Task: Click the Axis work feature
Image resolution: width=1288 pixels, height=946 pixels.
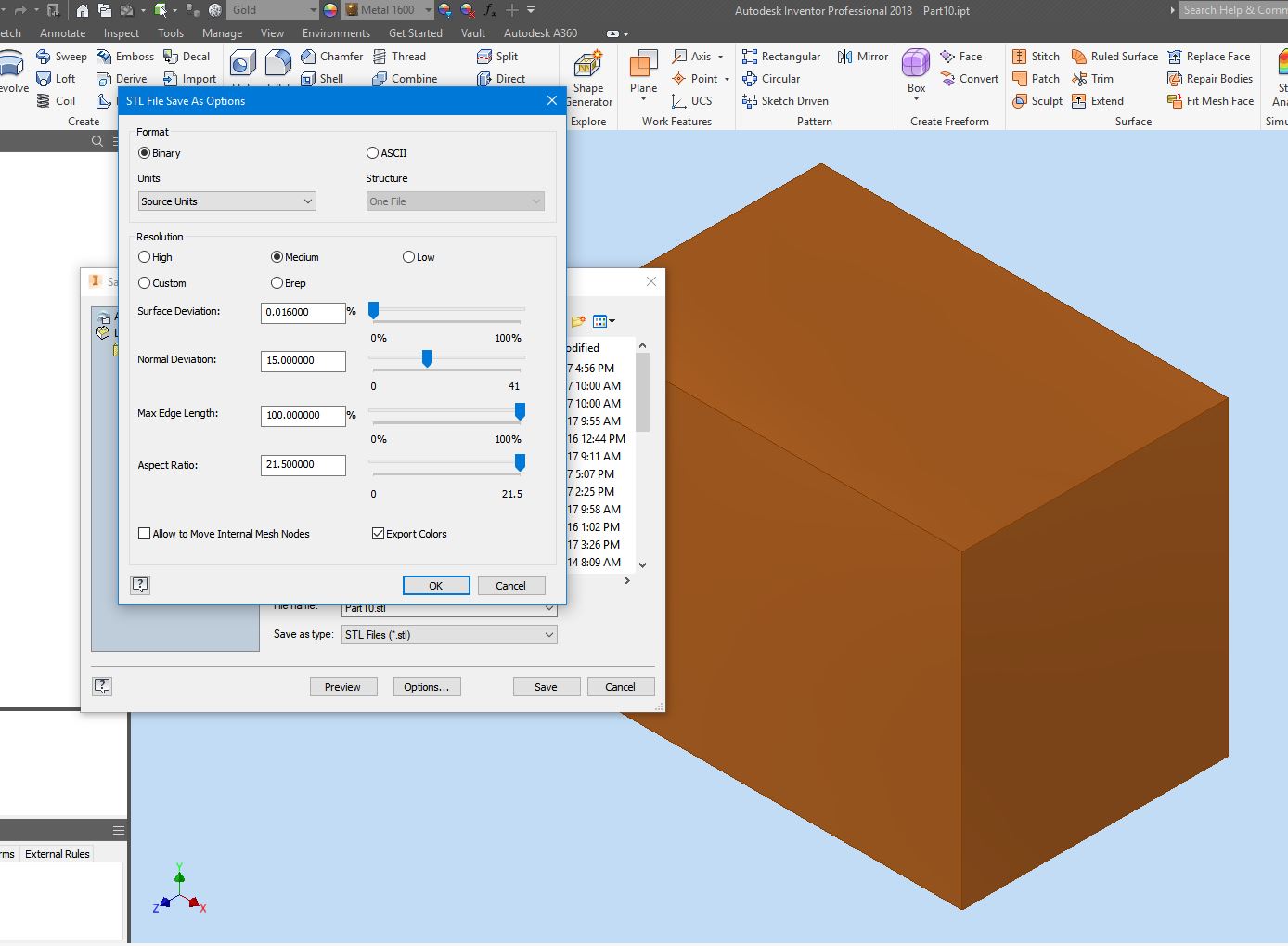Action: (x=692, y=57)
